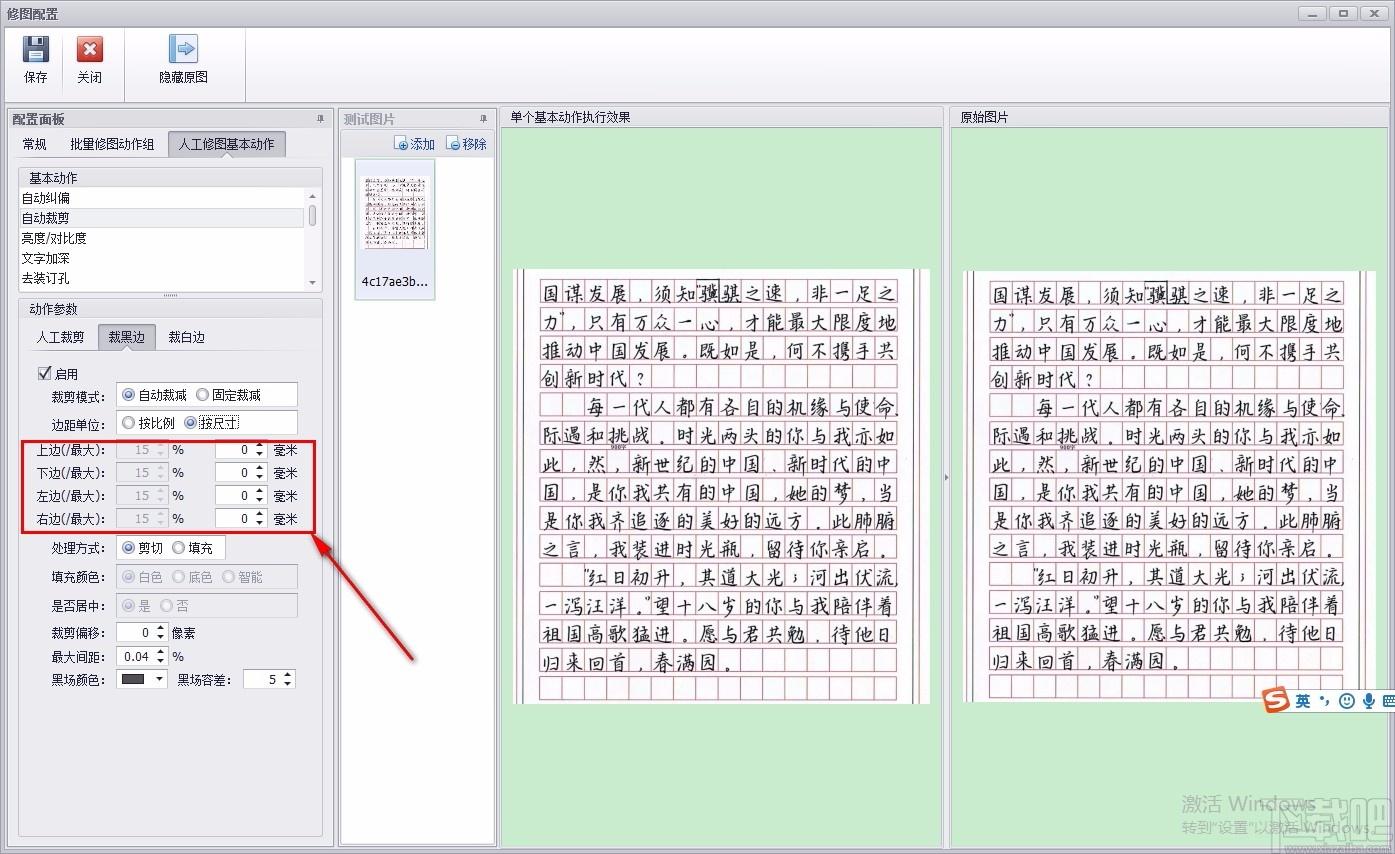Open the 裁白边 parameters tab
1395x854 pixels.
186,337
